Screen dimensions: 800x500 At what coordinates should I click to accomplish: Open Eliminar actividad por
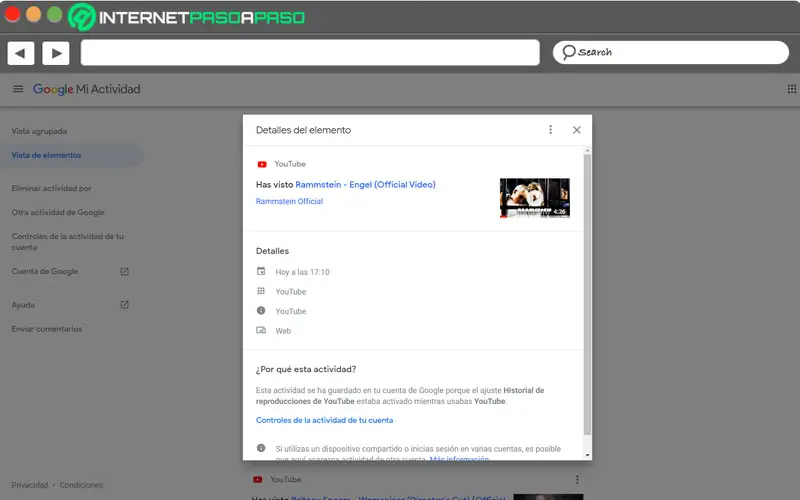(52, 188)
